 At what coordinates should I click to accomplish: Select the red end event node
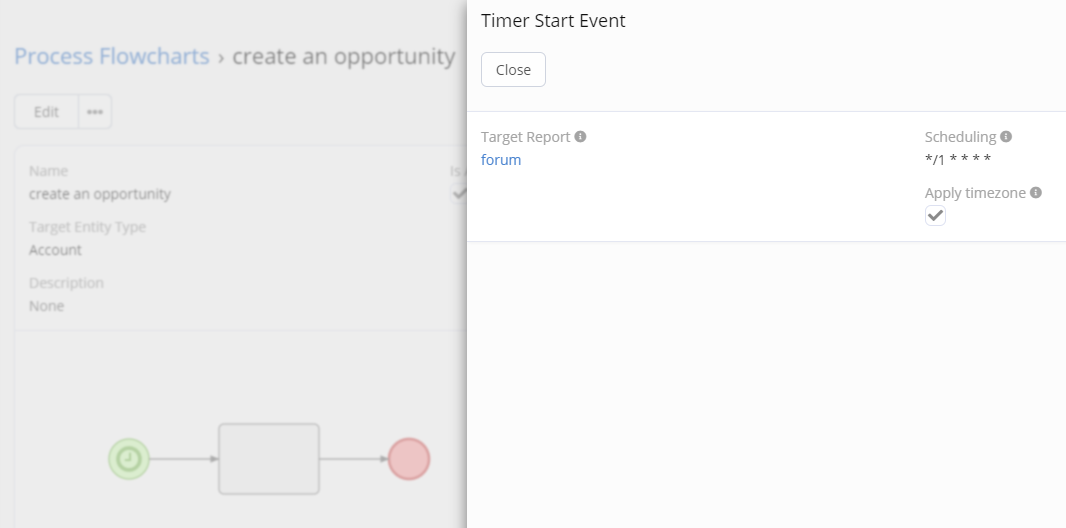click(409, 459)
